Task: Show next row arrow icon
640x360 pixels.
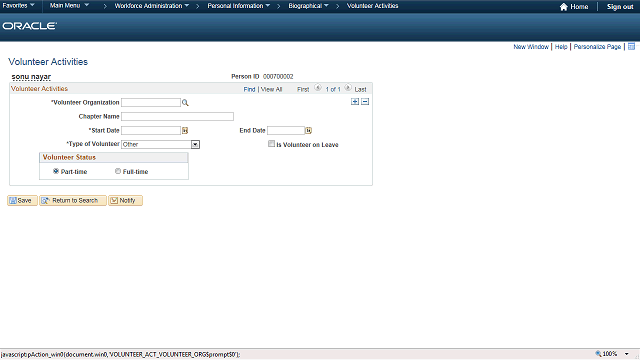Action: pyautogui.click(x=348, y=88)
